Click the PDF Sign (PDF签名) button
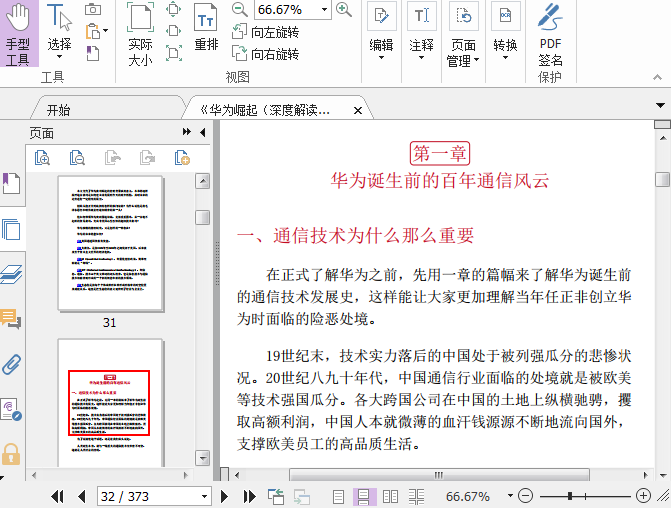Image resolution: width=671 pixels, height=508 pixels. (550, 35)
